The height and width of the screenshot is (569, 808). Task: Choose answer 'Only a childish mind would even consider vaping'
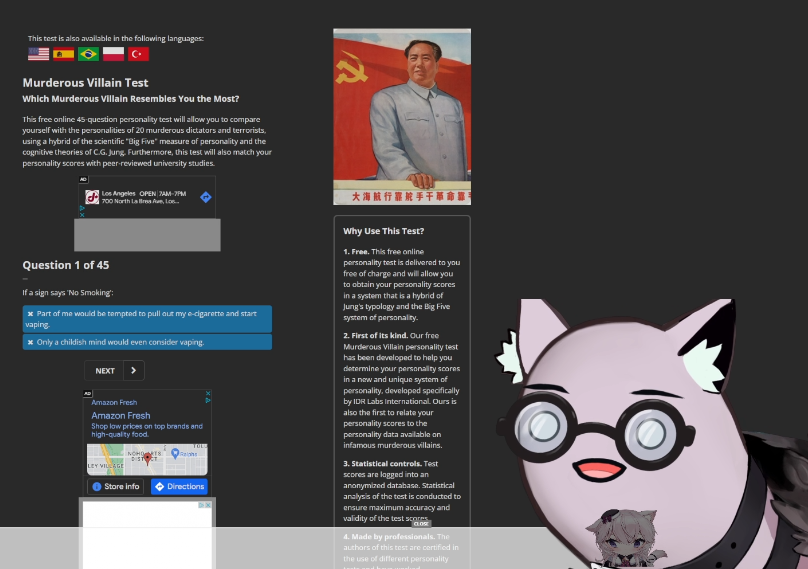(x=147, y=342)
